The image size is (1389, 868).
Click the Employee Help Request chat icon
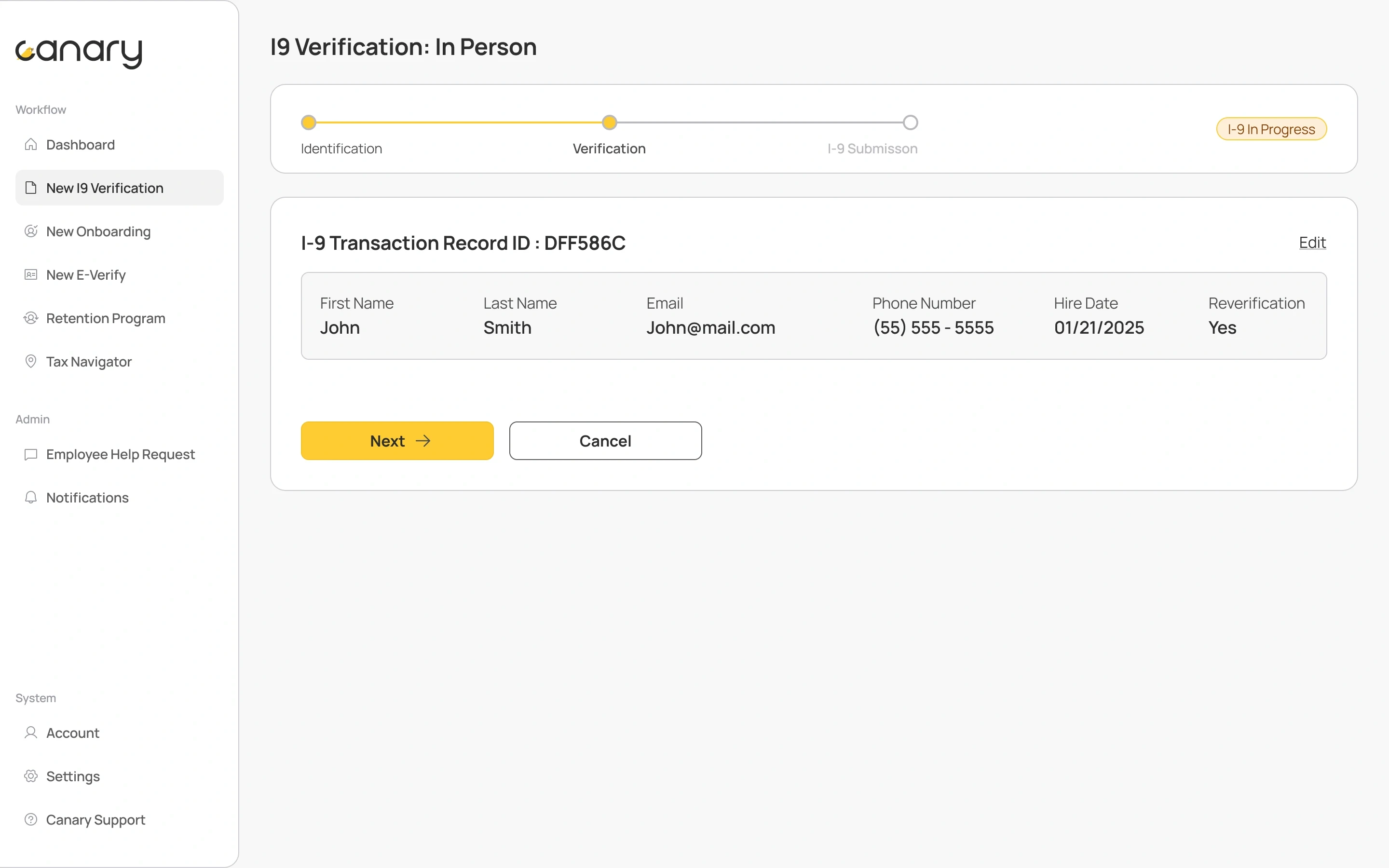click(x=31, y=454)
